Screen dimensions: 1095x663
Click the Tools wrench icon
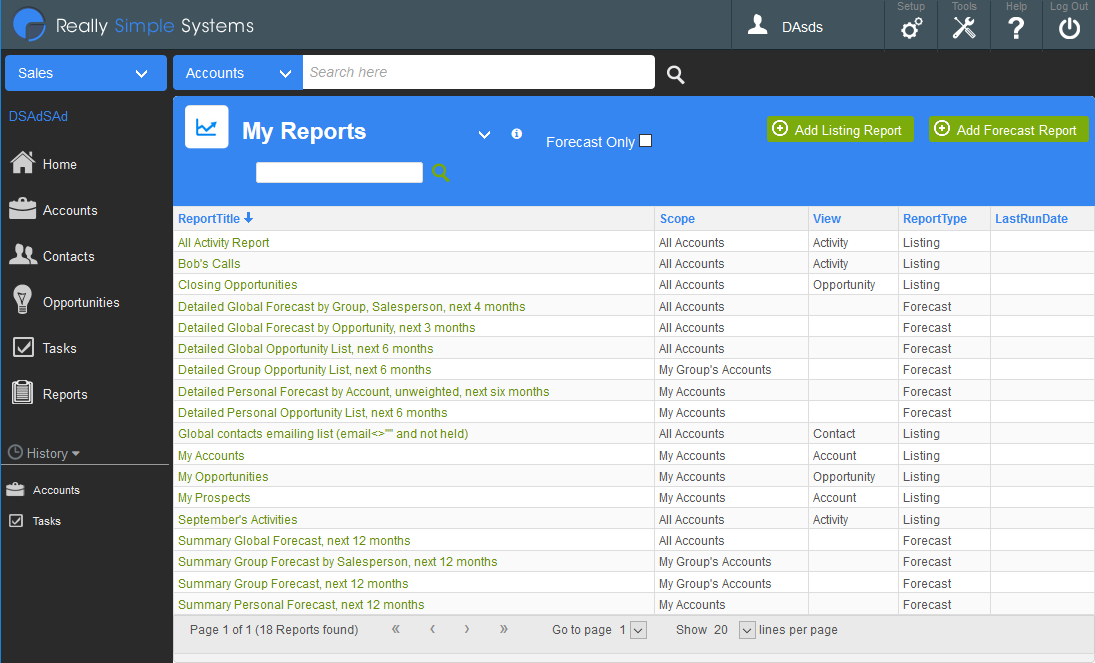pyautogui.click(x=963, y=29)
